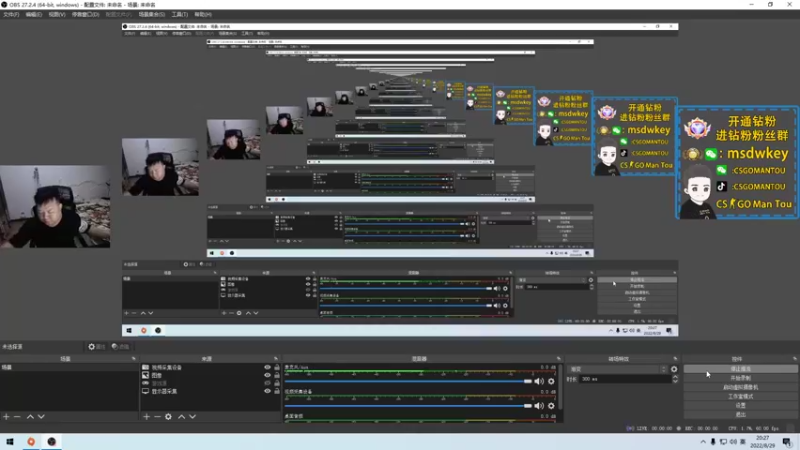Click the 启动虚拟摄像机 virtual camera button
Viewport: 800px width, 450px height.
[x=740, y=387]
